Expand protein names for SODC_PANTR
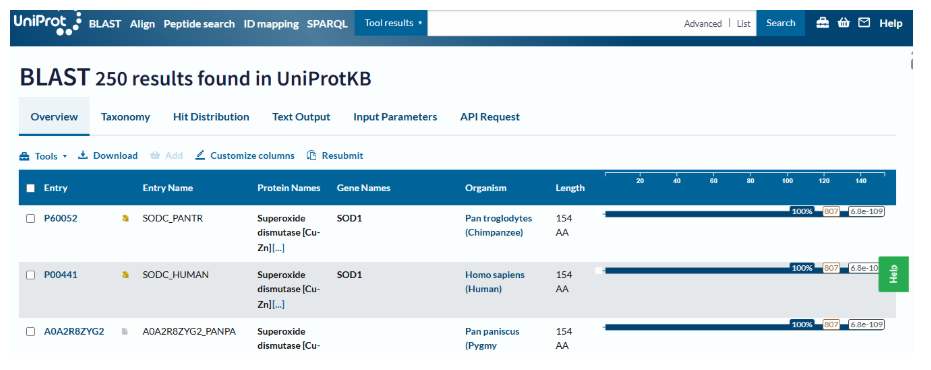 (278, 248)
